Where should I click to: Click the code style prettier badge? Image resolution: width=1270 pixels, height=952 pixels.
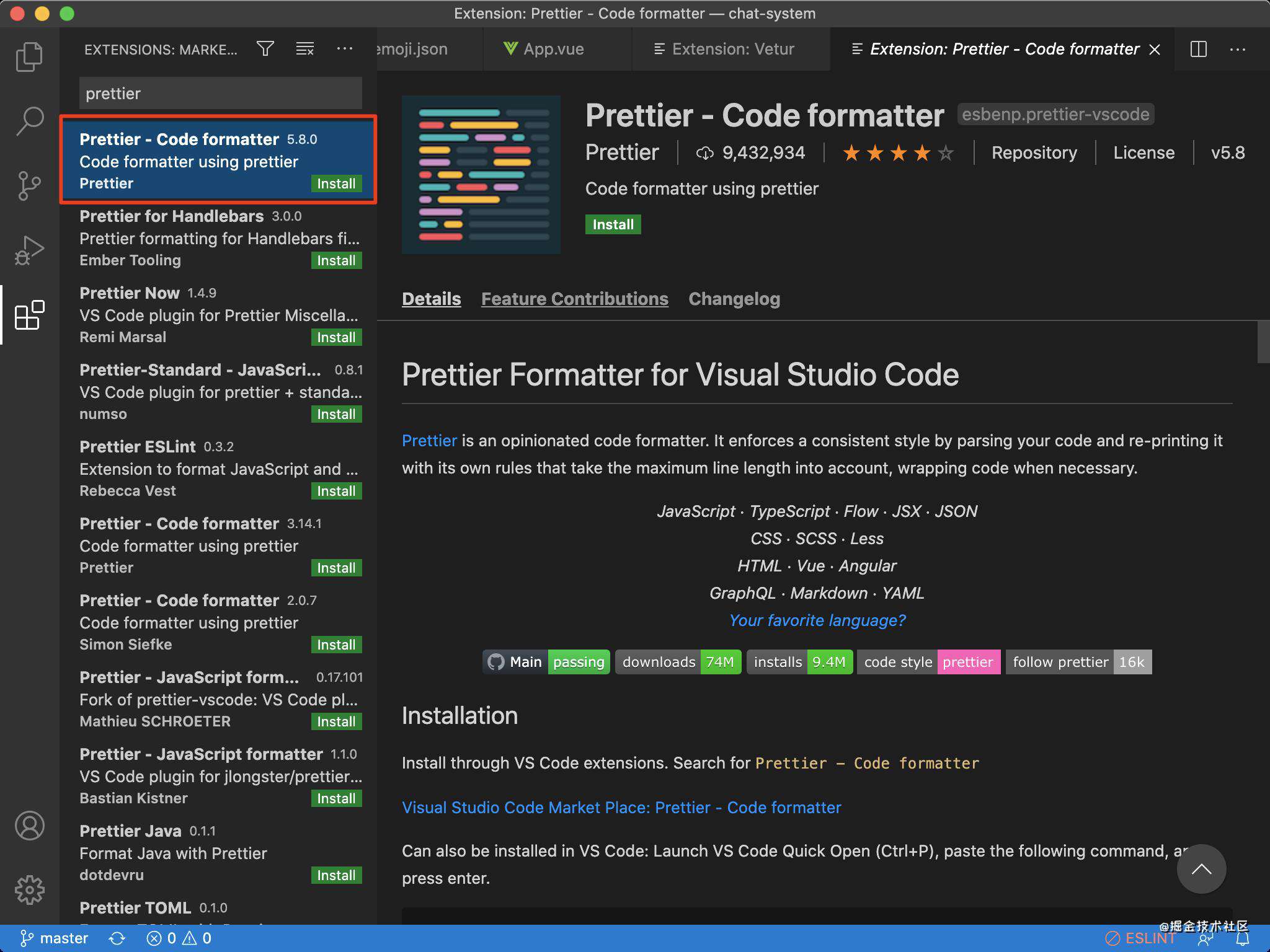[929, 662]
